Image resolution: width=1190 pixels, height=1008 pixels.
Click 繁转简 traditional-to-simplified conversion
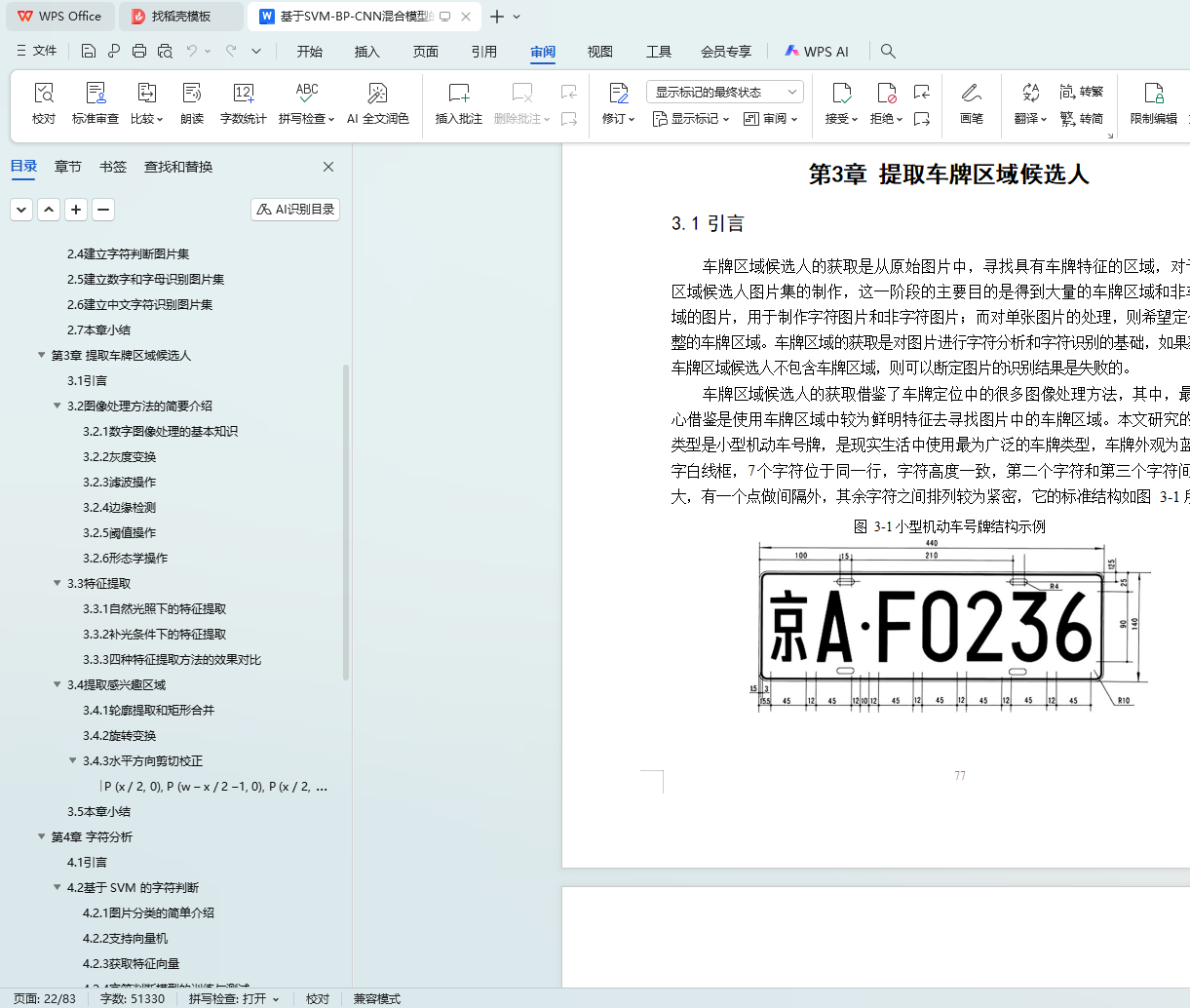1082,119
